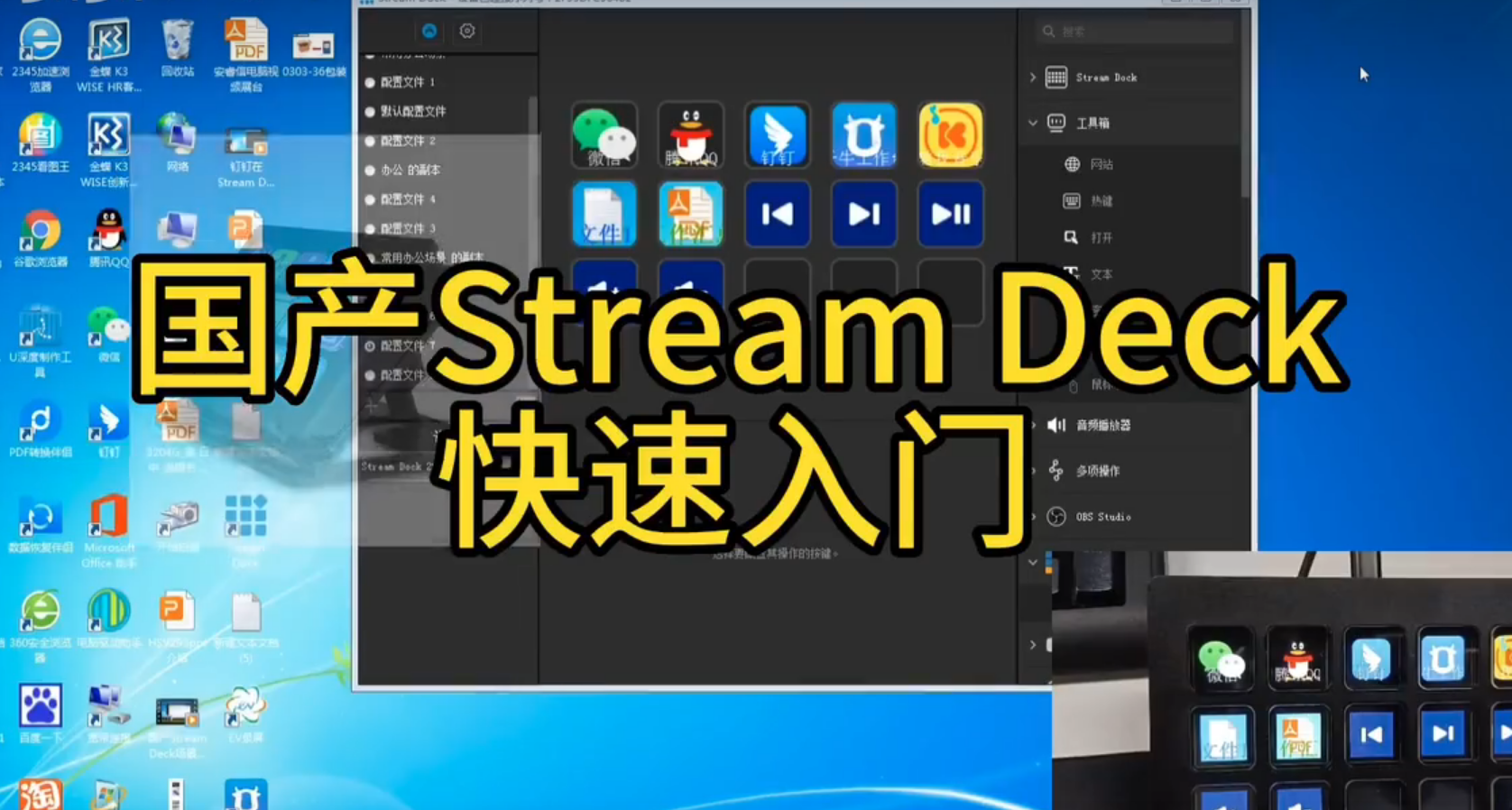Viewport: 1512px width, 810px height.
Task: Select the 热键 action in 工具箱
Action: 1090,201
